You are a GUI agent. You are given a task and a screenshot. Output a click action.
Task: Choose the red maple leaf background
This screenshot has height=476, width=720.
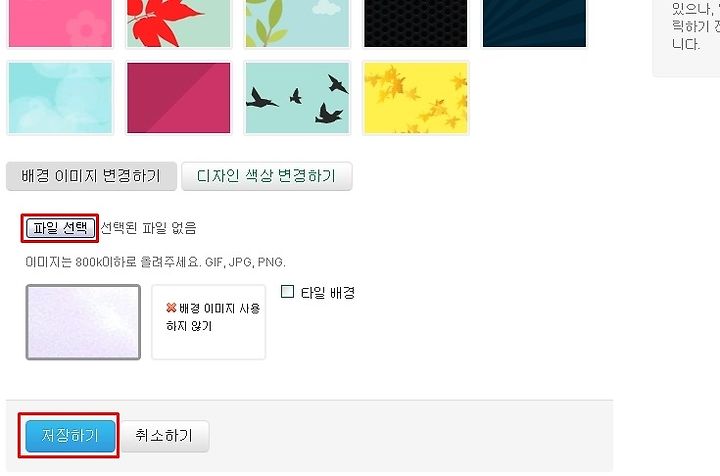(179, 23)
